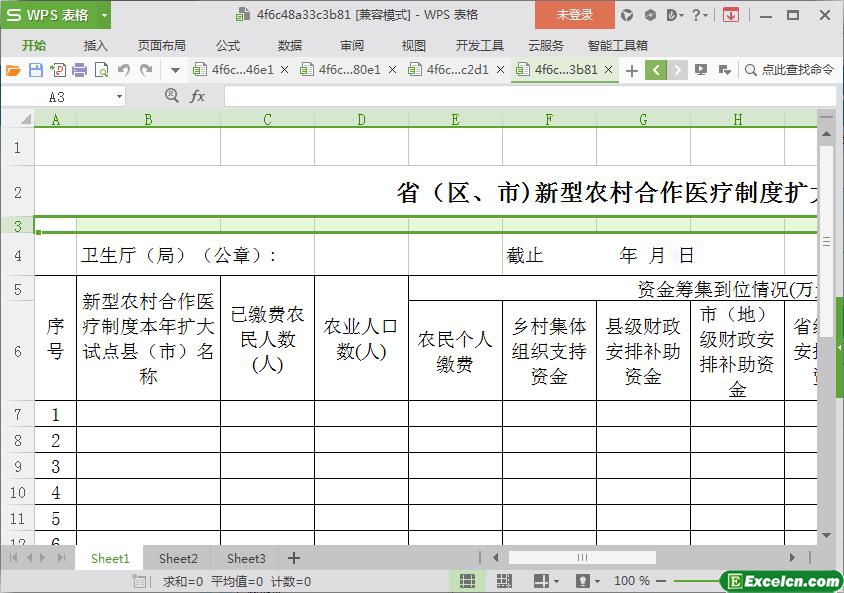Select row 7 header
Screen dimensions: 844x593
click(x=17, y=414)
